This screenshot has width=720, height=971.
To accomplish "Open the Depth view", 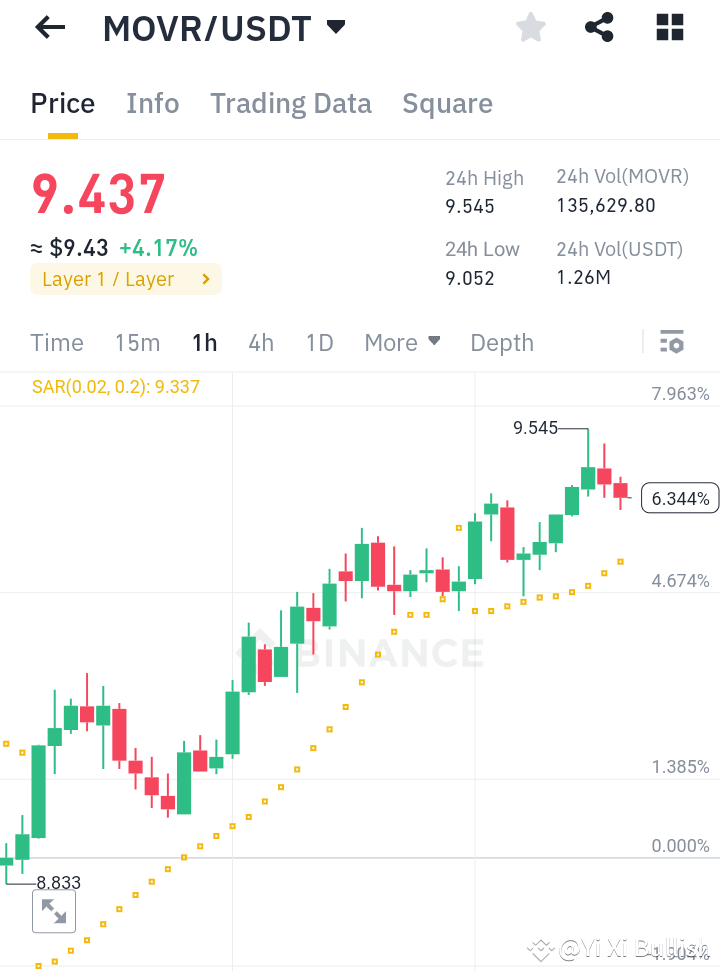I will point(501,342).
